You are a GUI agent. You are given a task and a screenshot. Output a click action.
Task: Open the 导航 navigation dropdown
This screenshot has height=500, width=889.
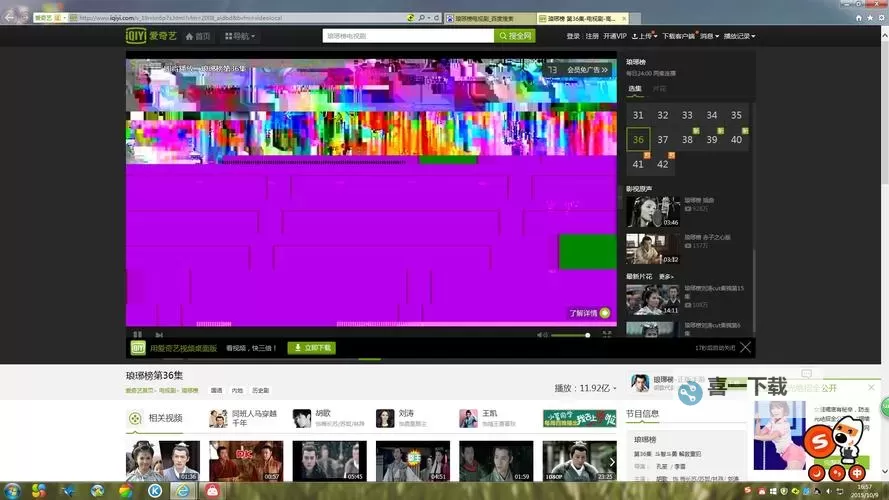(x=239, y=36)
